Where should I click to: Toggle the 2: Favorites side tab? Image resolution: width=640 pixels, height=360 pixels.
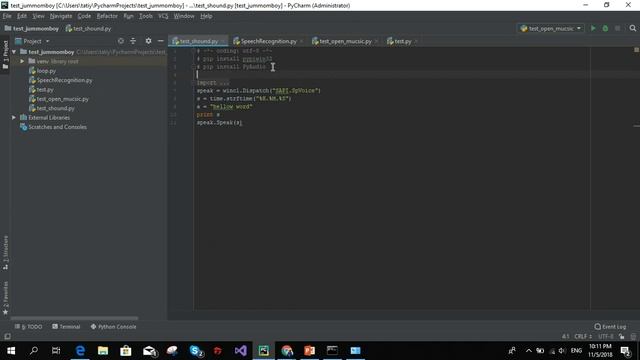pos(5,298)
